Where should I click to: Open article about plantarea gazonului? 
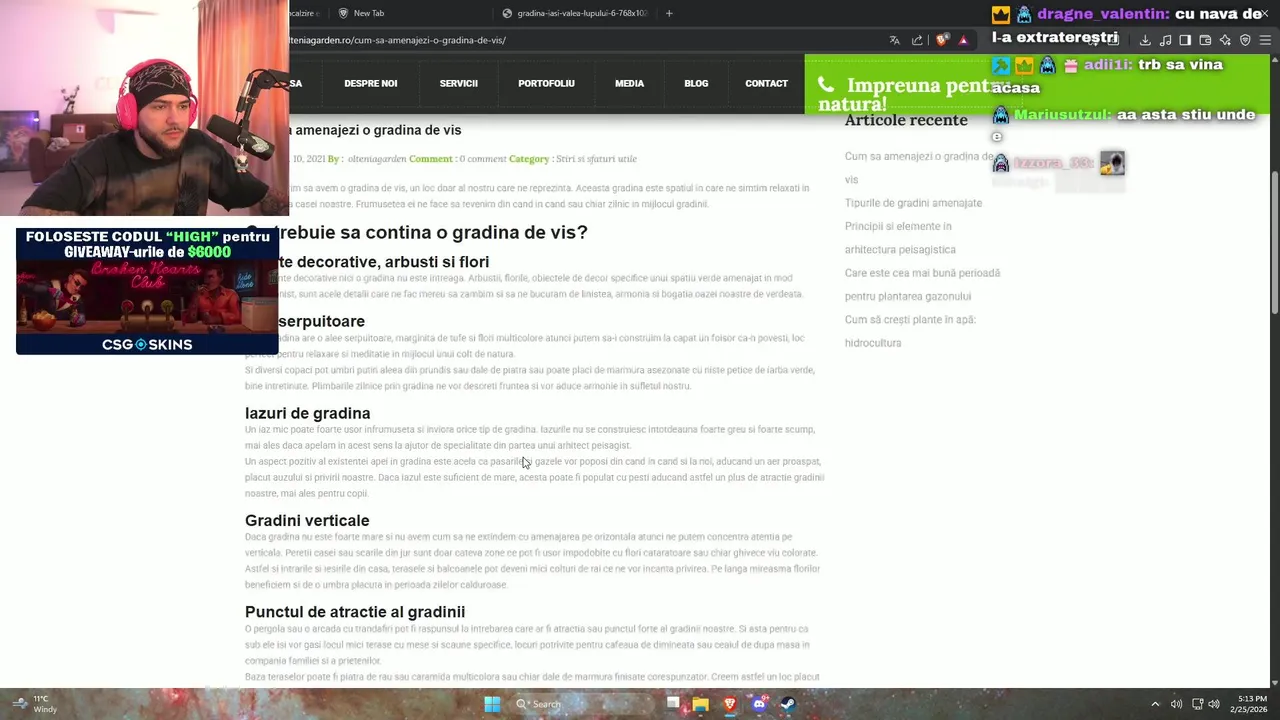[x=922, y=284]
